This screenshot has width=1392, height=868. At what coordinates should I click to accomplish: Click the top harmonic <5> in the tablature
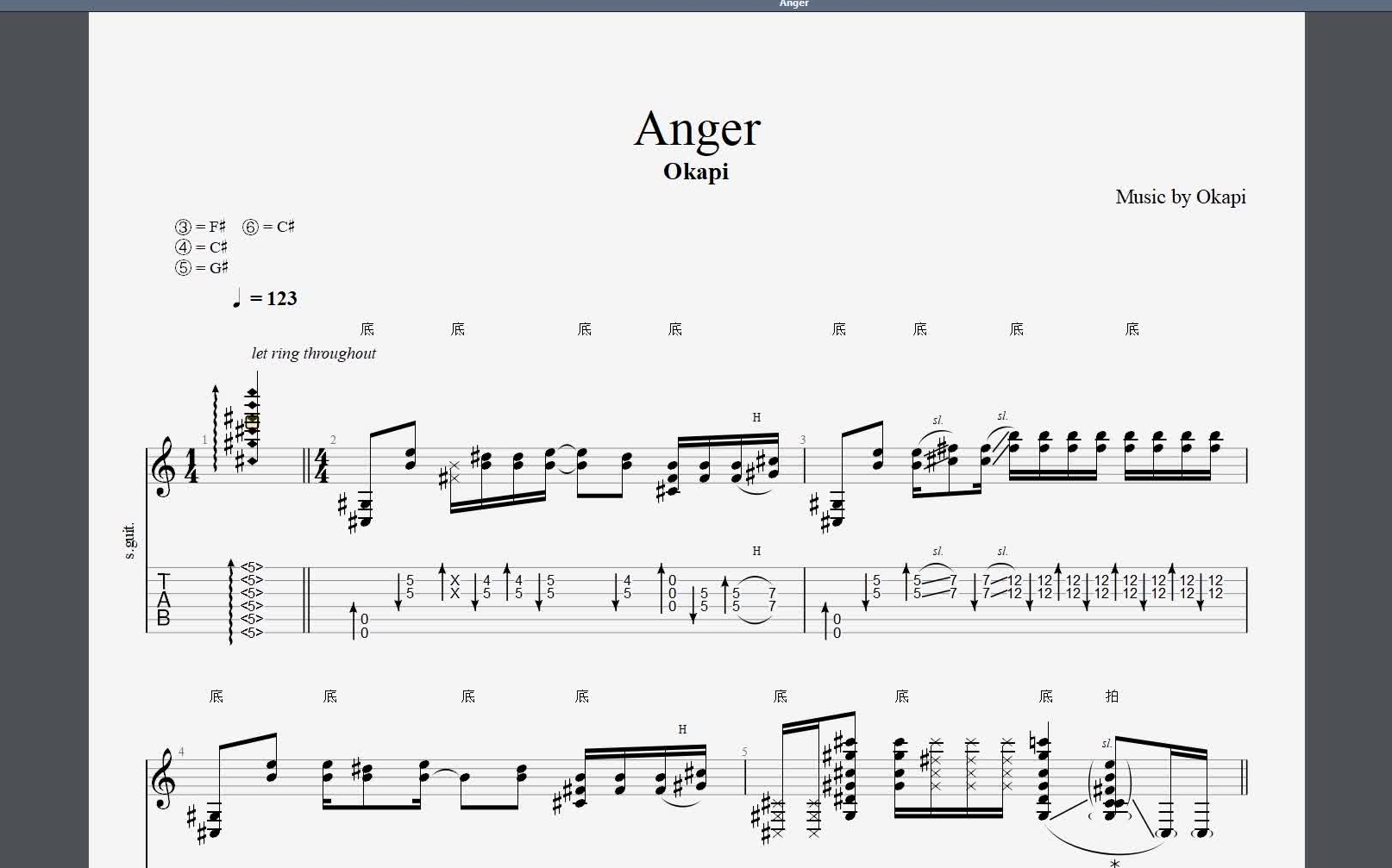point(251,567)
